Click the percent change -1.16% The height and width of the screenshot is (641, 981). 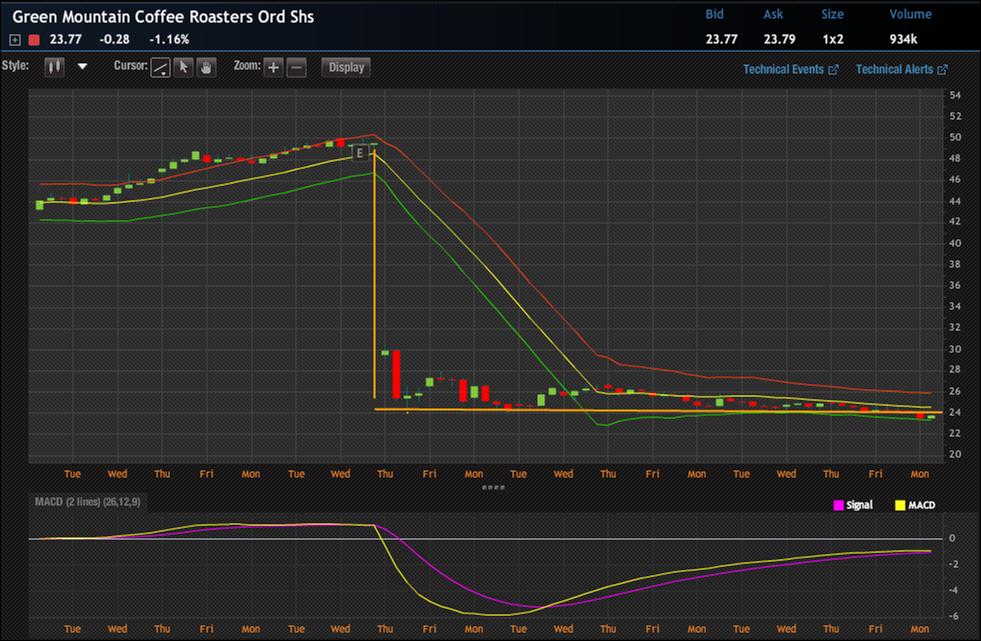pyautogui.click(x=169, y=39)
